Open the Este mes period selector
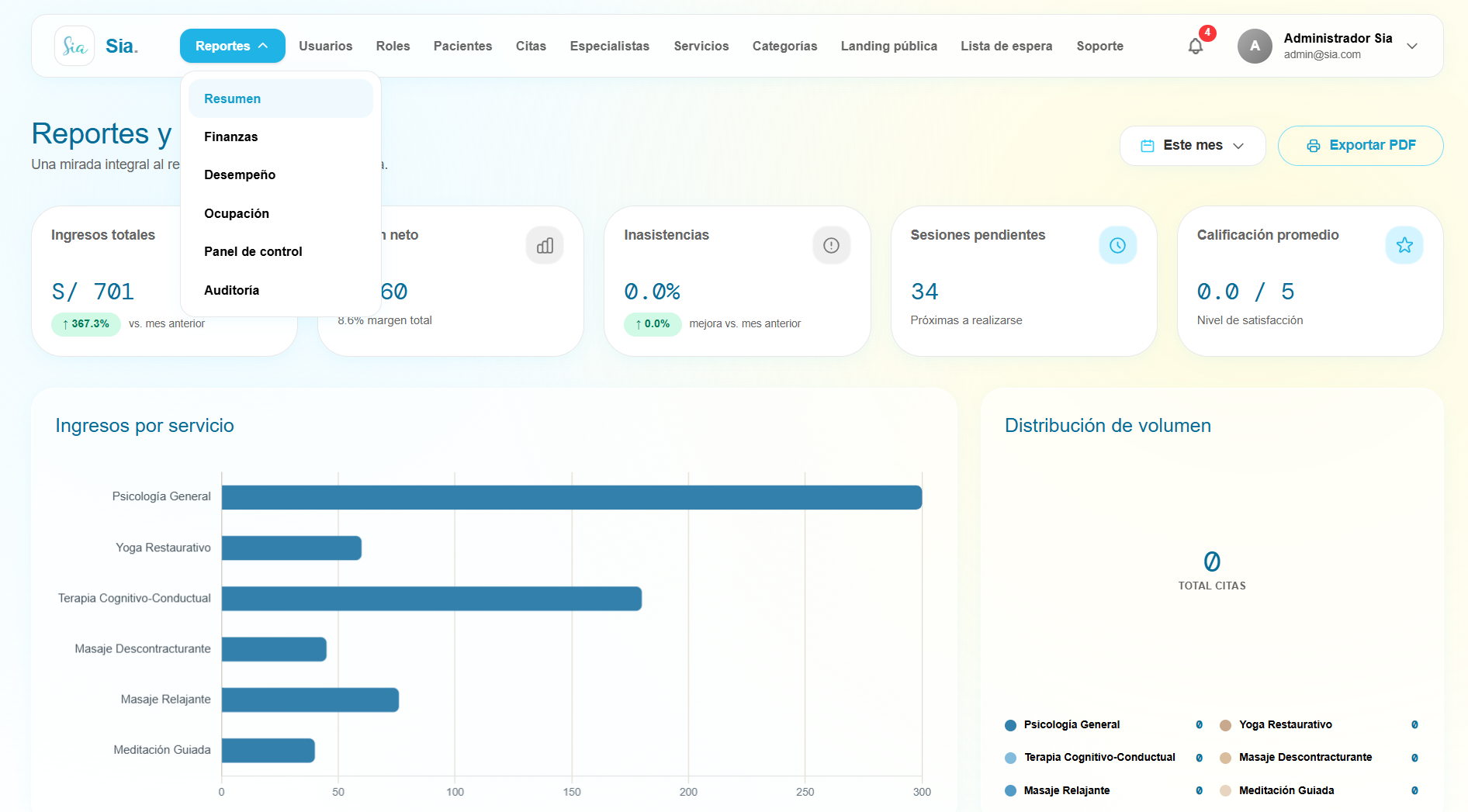The height and width of the screenshot is (812, 1468). pyautogui.click(x=1193, y=146)
